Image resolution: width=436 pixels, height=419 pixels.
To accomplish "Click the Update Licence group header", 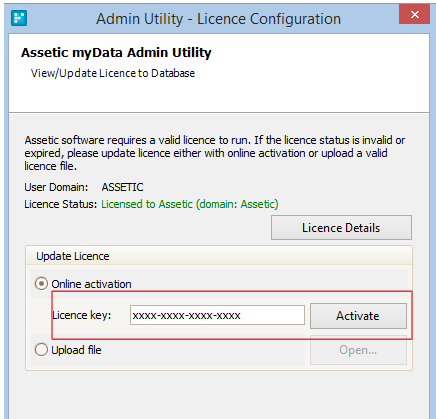I will [x=73, y=256].
